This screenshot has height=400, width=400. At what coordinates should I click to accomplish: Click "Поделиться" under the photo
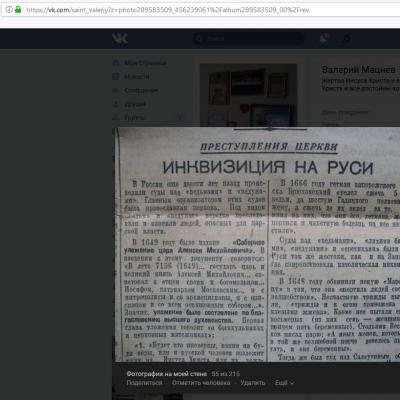pos(144,383)
